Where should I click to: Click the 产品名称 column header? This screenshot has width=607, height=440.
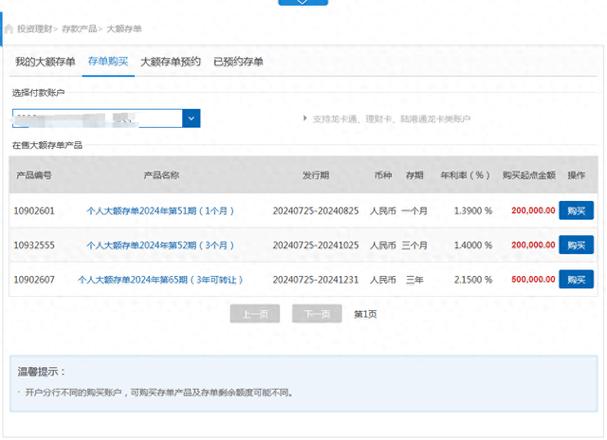pyautogui.click(x=161, y=175)
